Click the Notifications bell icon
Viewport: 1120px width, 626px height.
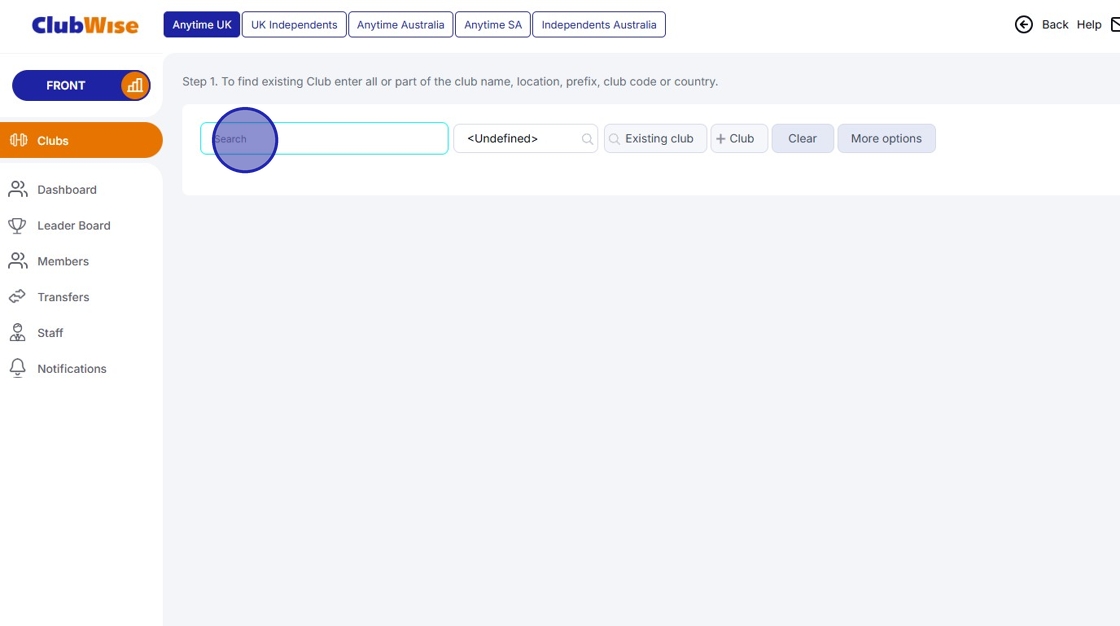point(18,367)
